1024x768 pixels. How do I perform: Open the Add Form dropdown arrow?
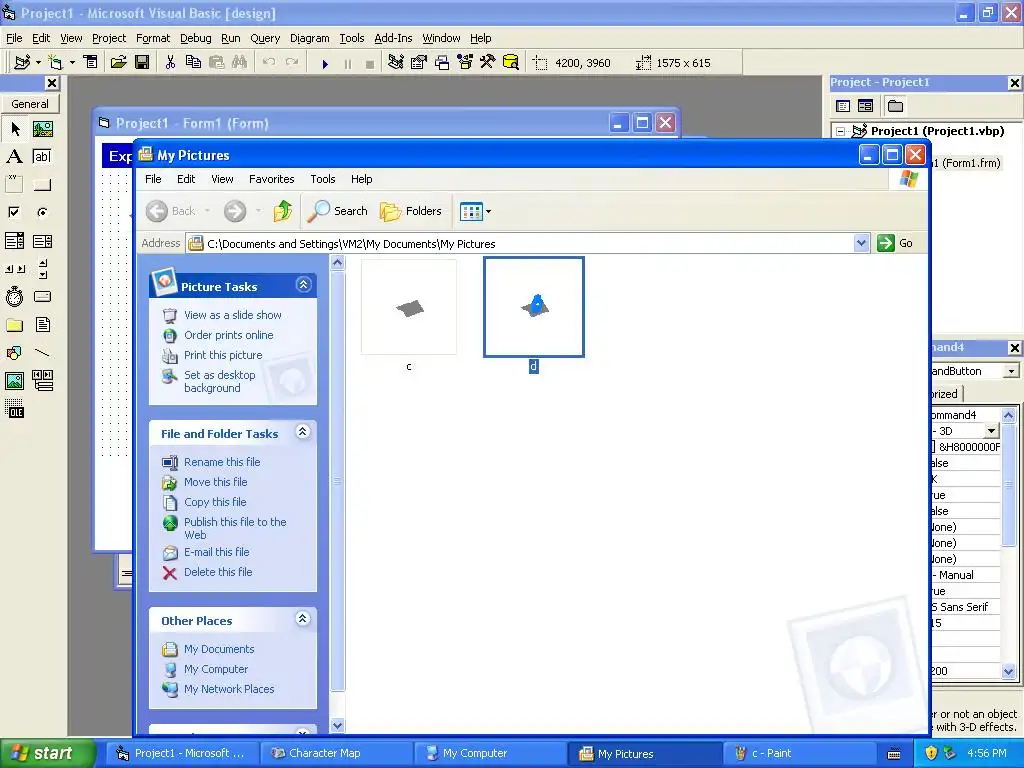(x=72, y=63)
